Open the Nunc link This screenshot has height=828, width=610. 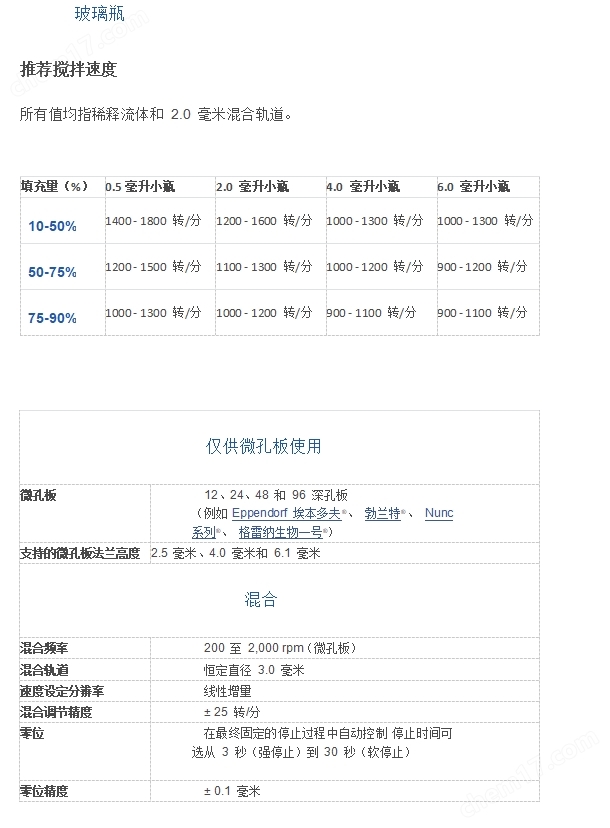(x=439, y=513)
